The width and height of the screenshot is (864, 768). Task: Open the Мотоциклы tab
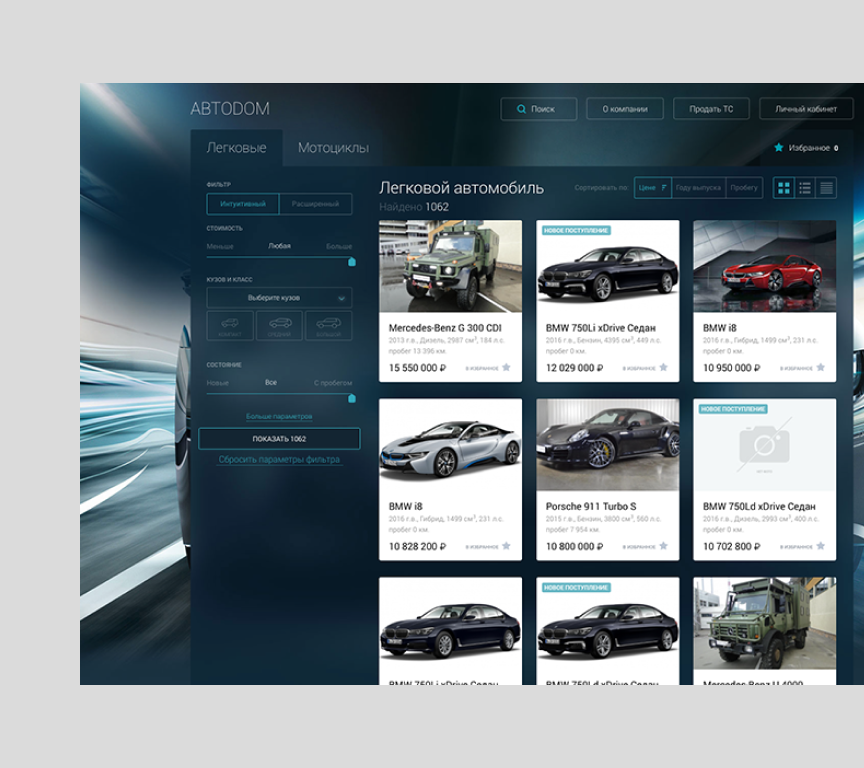point(333,148)
